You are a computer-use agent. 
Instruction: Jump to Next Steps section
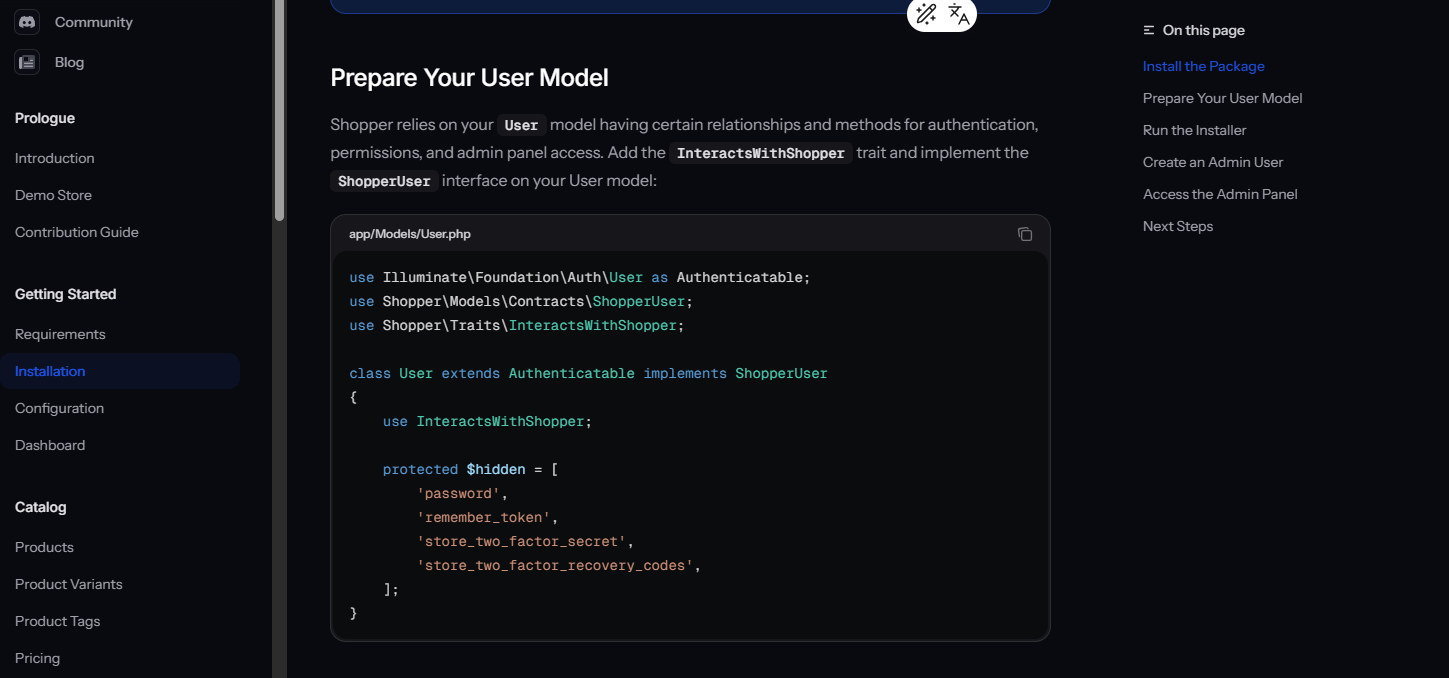tap(1178, 226)
